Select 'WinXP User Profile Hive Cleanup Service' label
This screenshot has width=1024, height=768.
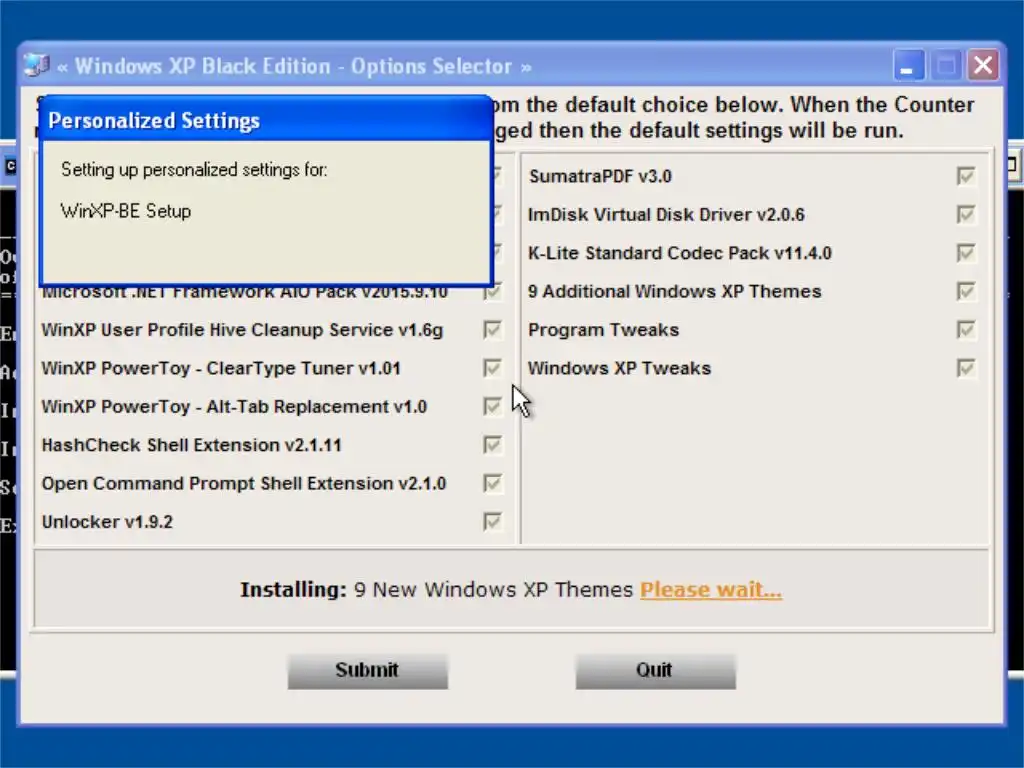click(242, 330)
